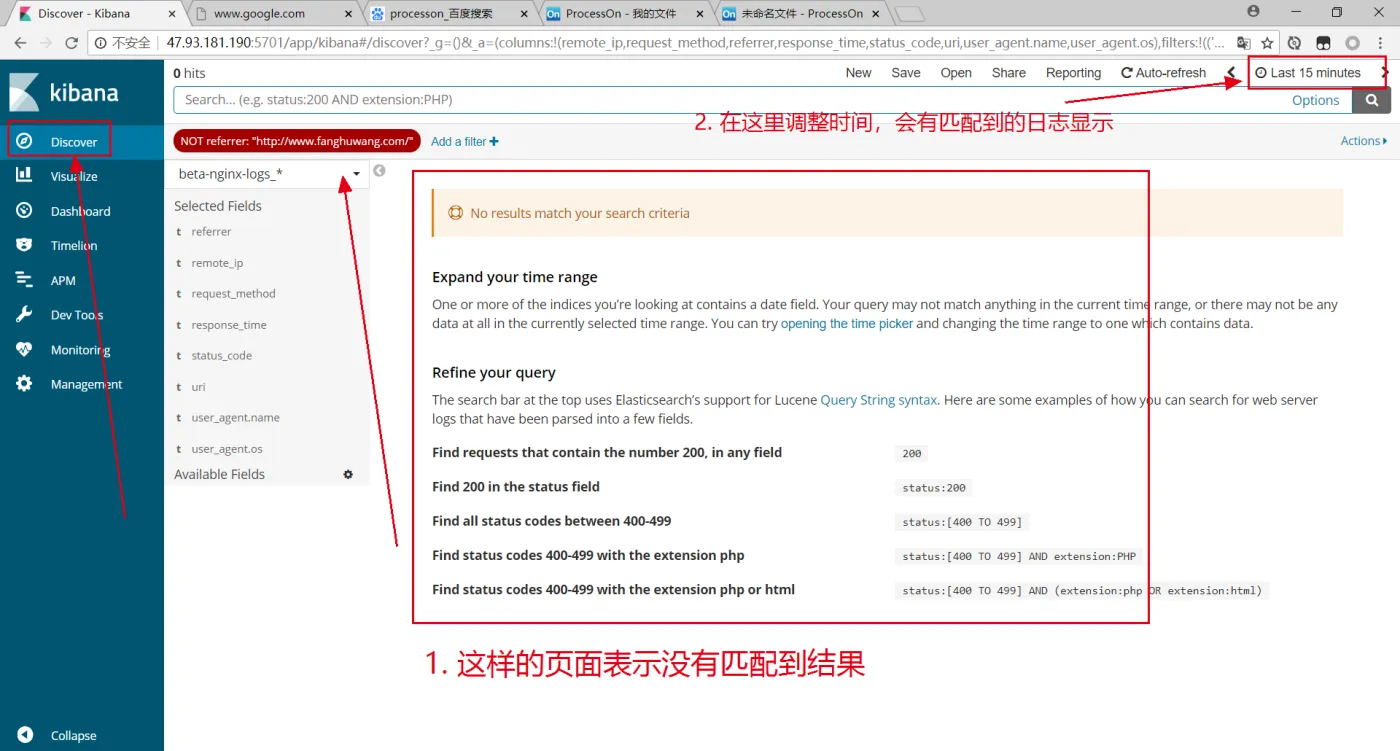Open the Dashboard sidebar icon
The height and width of the screenshot is (751, 1400).
tap(24, 211)
